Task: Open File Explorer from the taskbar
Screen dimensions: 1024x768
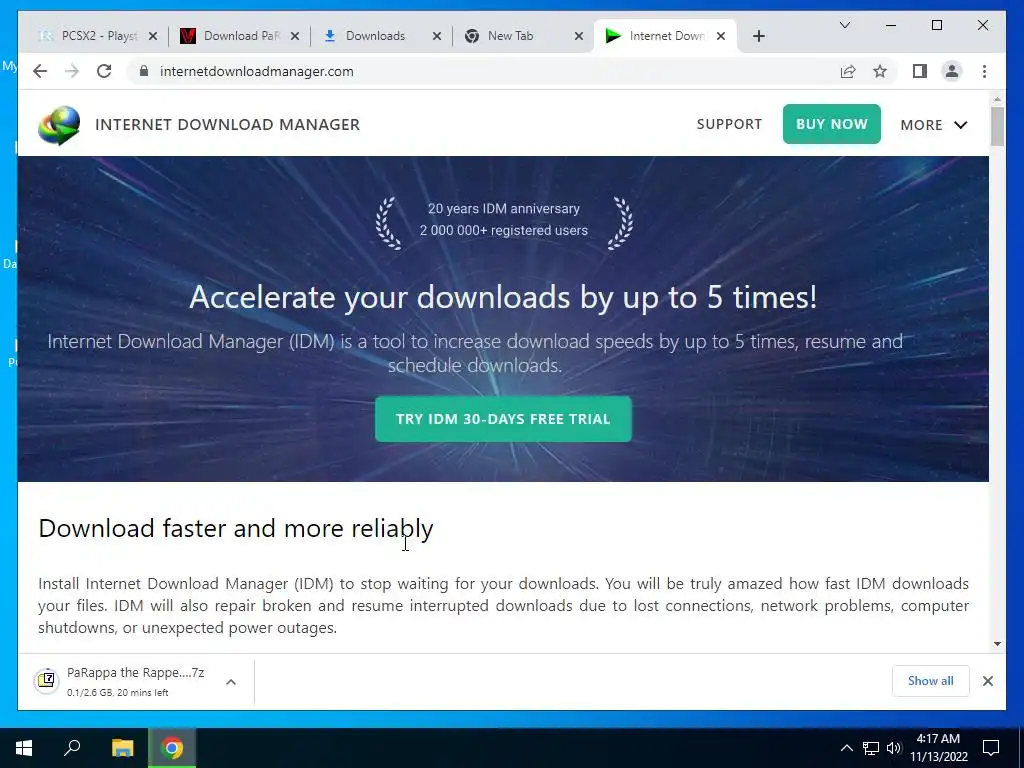Action: coord(122,748)
